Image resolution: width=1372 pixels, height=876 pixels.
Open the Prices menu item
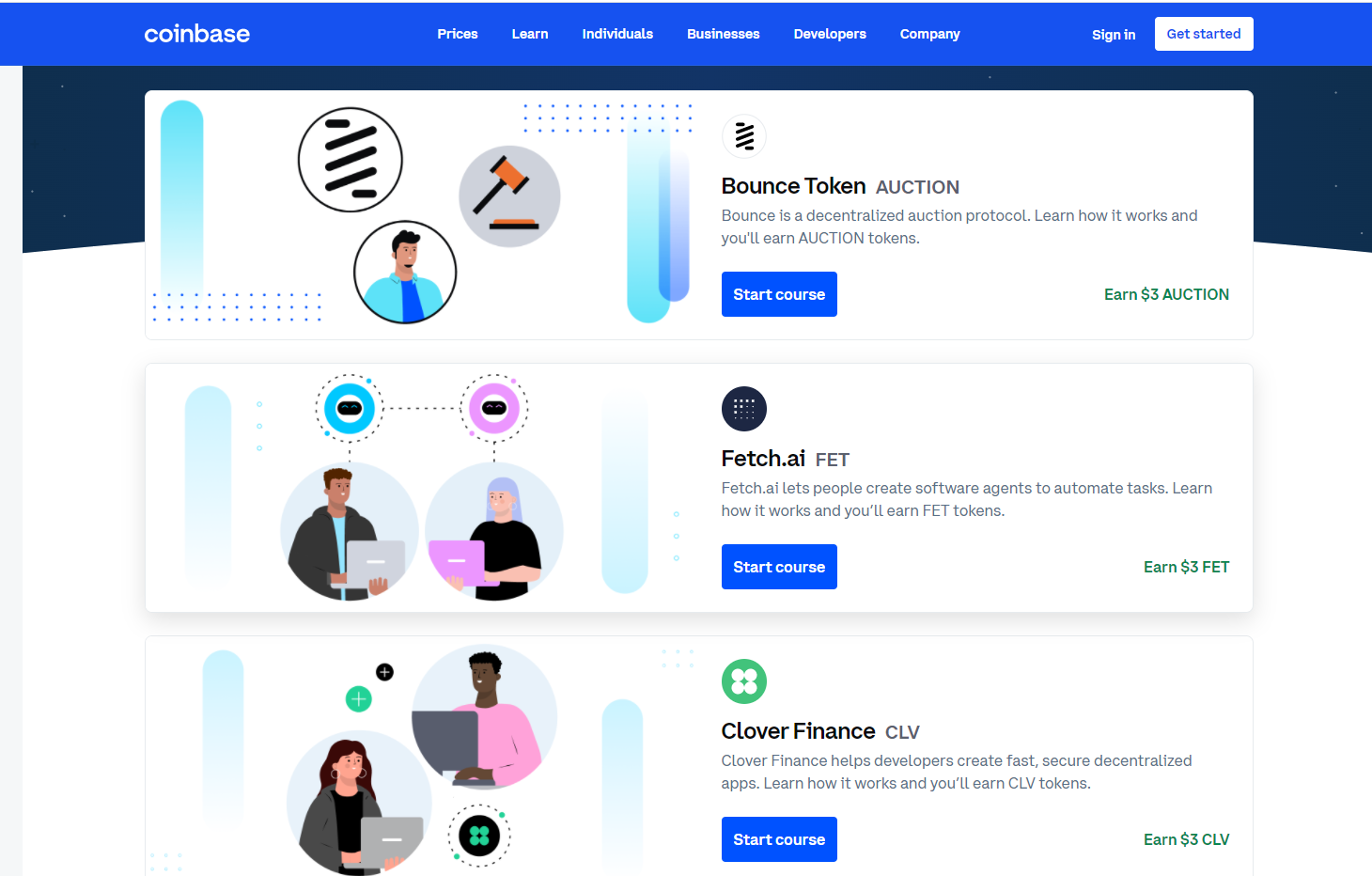[x=458, y=34]
